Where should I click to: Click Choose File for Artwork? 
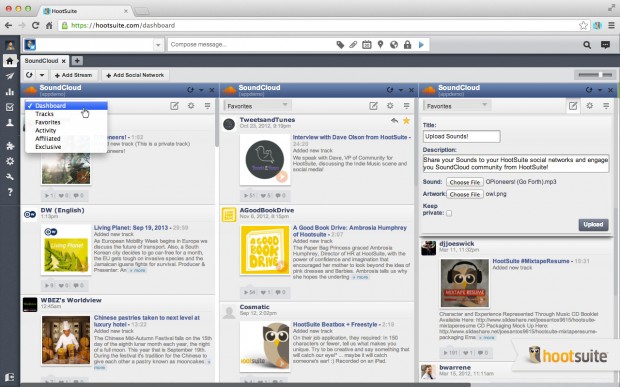coord(465,194)
